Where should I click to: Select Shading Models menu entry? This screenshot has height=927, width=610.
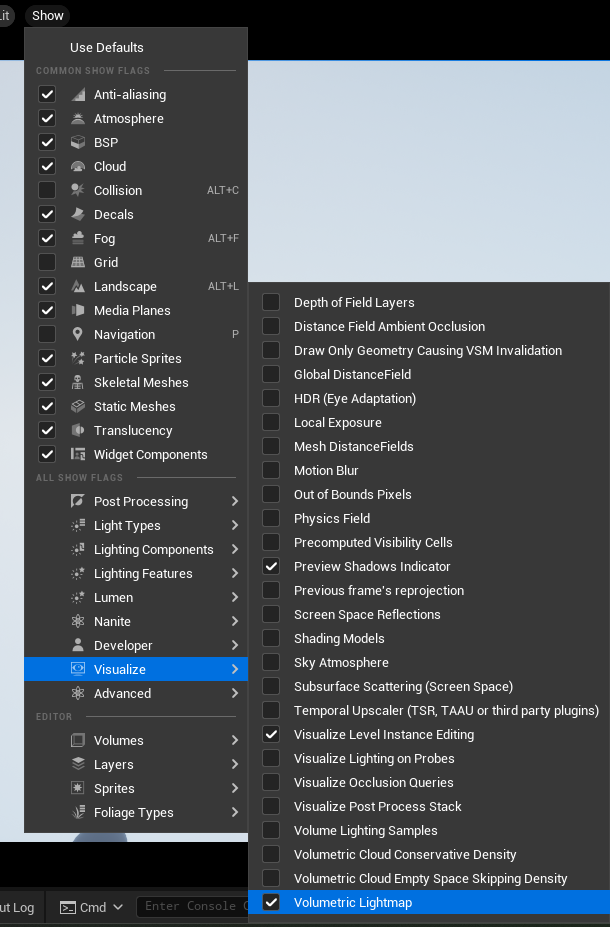429,638
